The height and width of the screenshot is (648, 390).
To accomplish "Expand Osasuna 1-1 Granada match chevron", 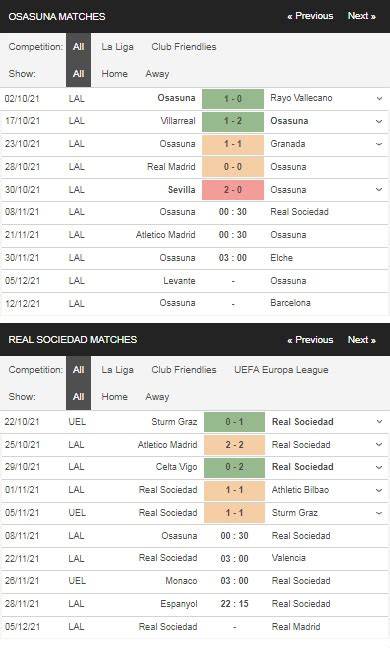I will (x=379, y=144).
